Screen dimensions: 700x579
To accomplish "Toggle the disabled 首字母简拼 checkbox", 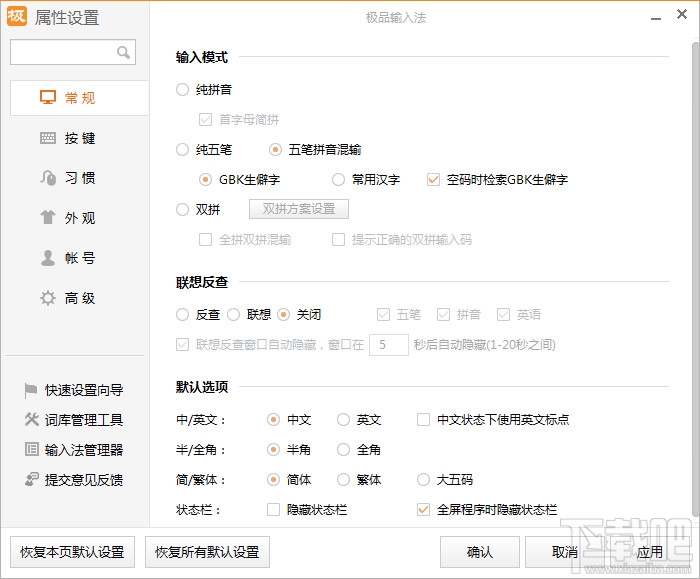I will [x=205, y=120].
